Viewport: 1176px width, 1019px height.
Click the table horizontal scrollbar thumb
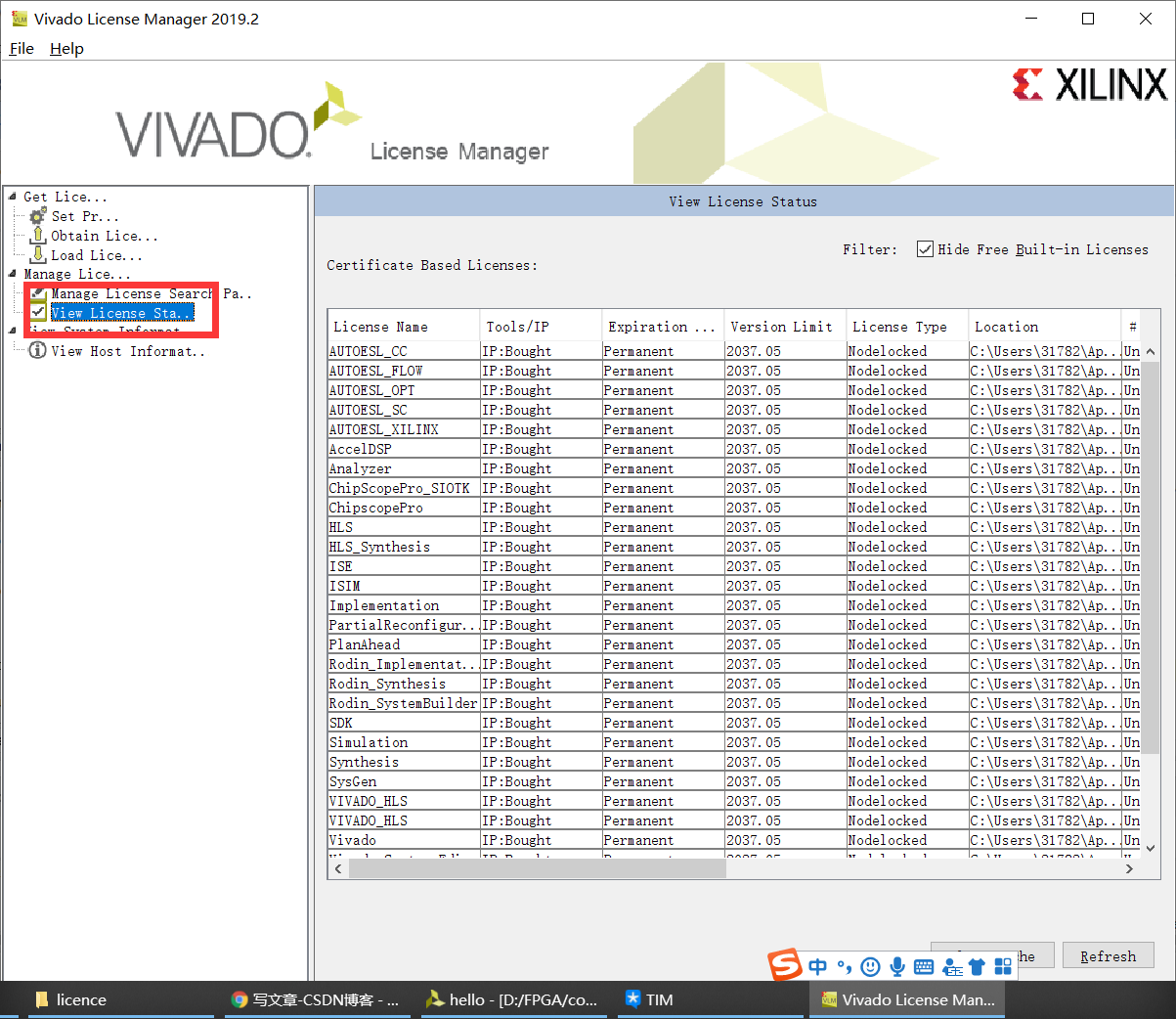[537, 868]
